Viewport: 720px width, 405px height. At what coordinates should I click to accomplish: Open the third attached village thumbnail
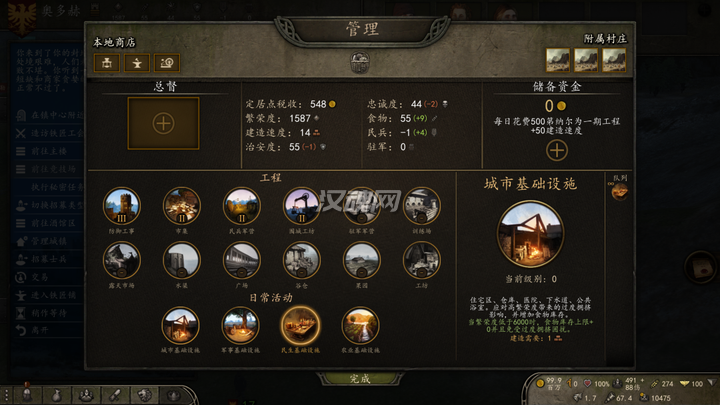614,60
